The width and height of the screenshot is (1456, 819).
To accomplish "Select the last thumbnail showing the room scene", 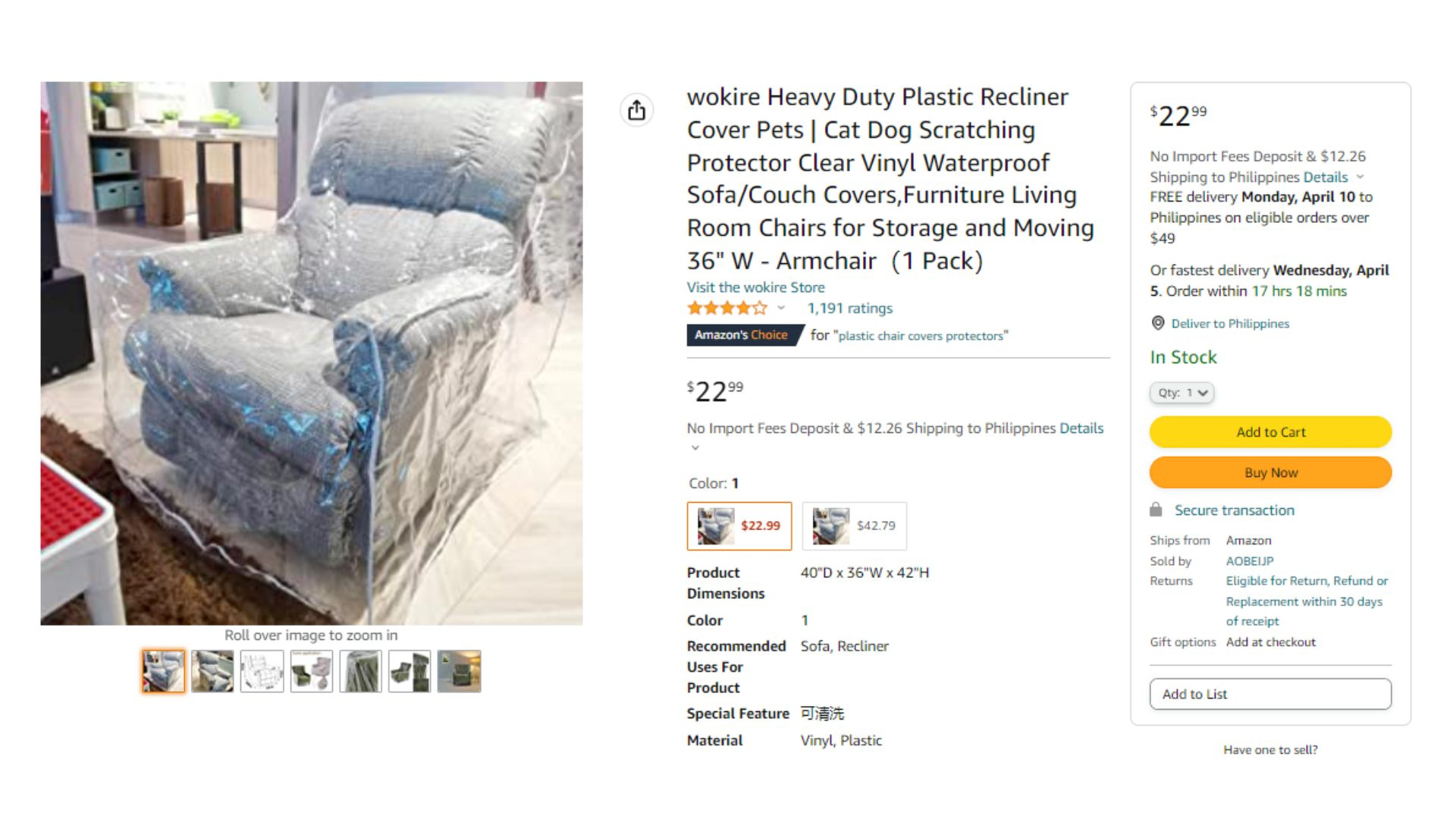I will (x=459, y=671).
